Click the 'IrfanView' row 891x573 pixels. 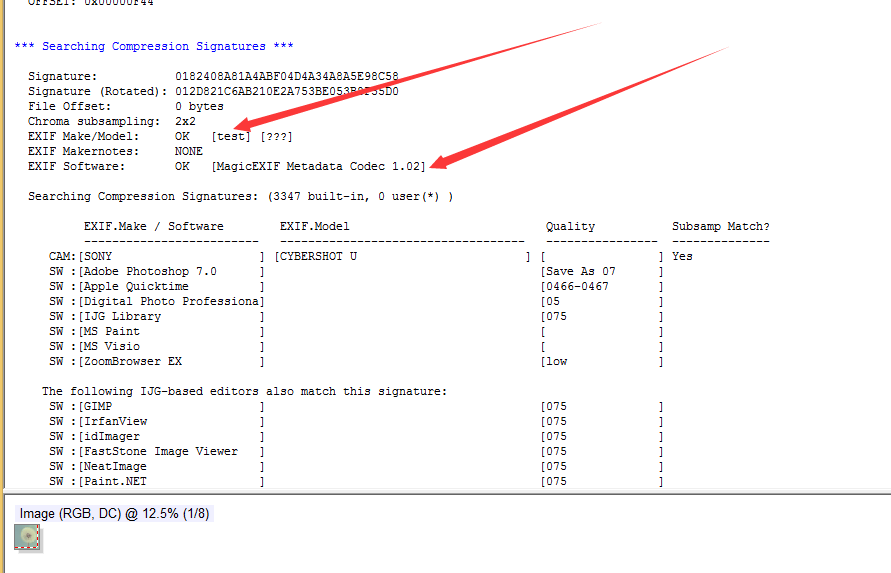(x=115, y=421)
